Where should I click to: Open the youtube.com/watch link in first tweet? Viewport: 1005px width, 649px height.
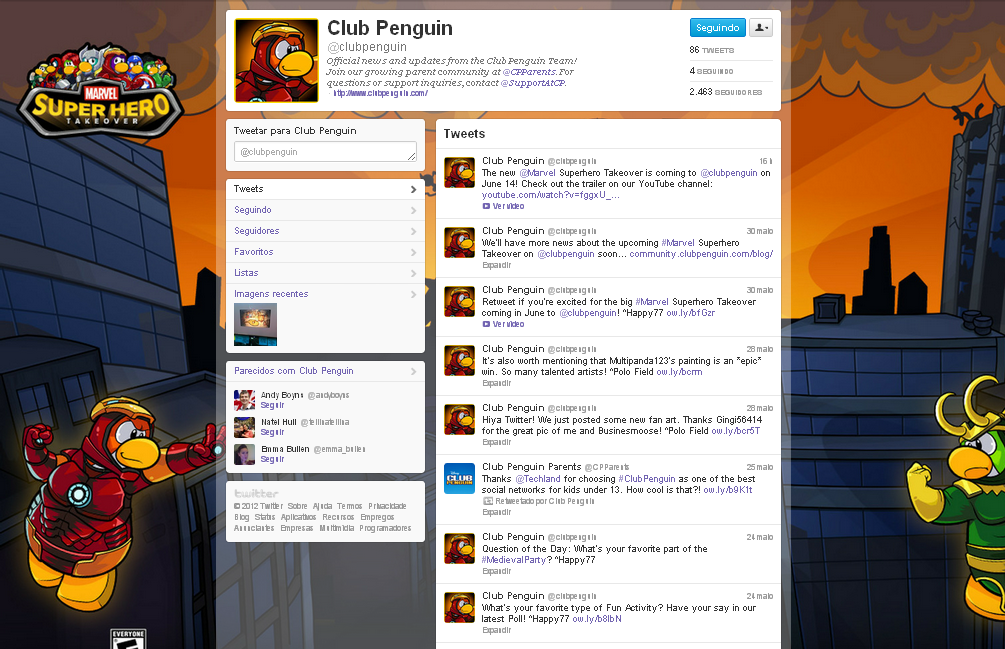tap(551, 195)
